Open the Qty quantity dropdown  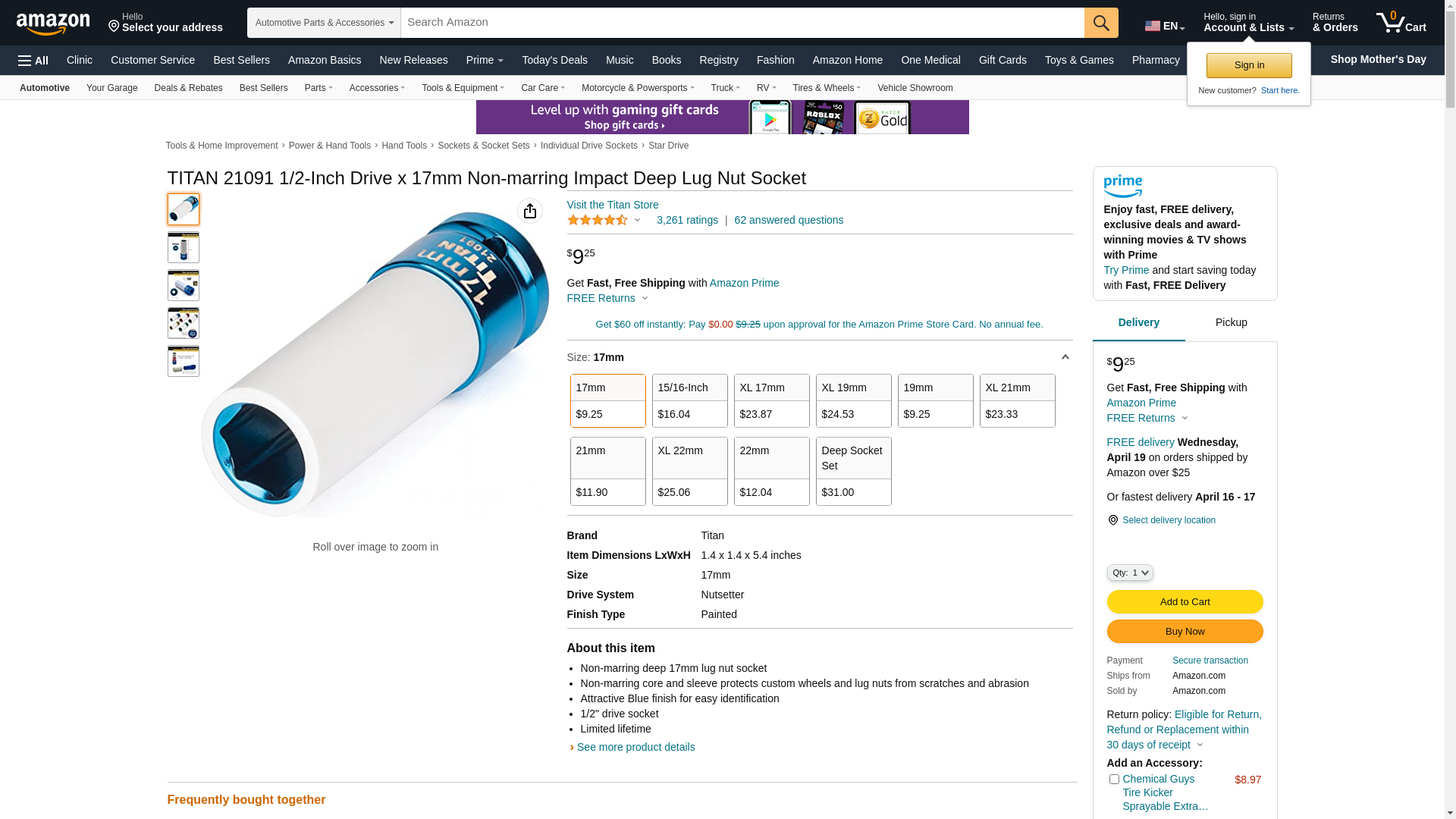[x=1130, y=573]
